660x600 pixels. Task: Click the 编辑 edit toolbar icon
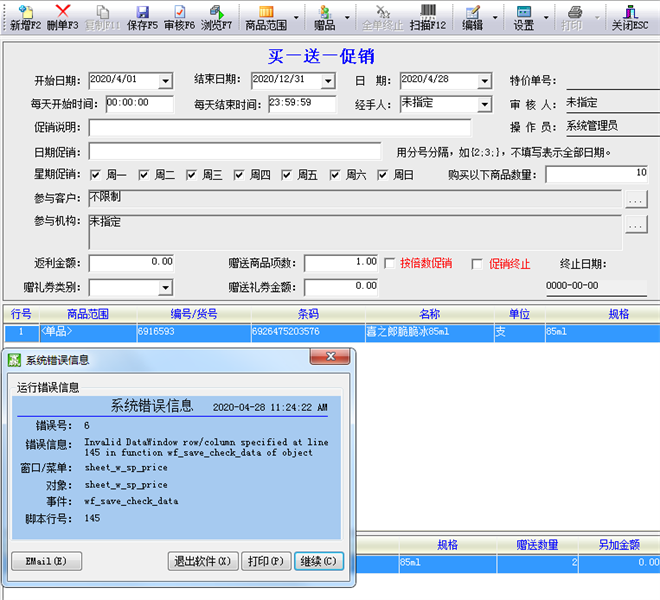[472, 12]
